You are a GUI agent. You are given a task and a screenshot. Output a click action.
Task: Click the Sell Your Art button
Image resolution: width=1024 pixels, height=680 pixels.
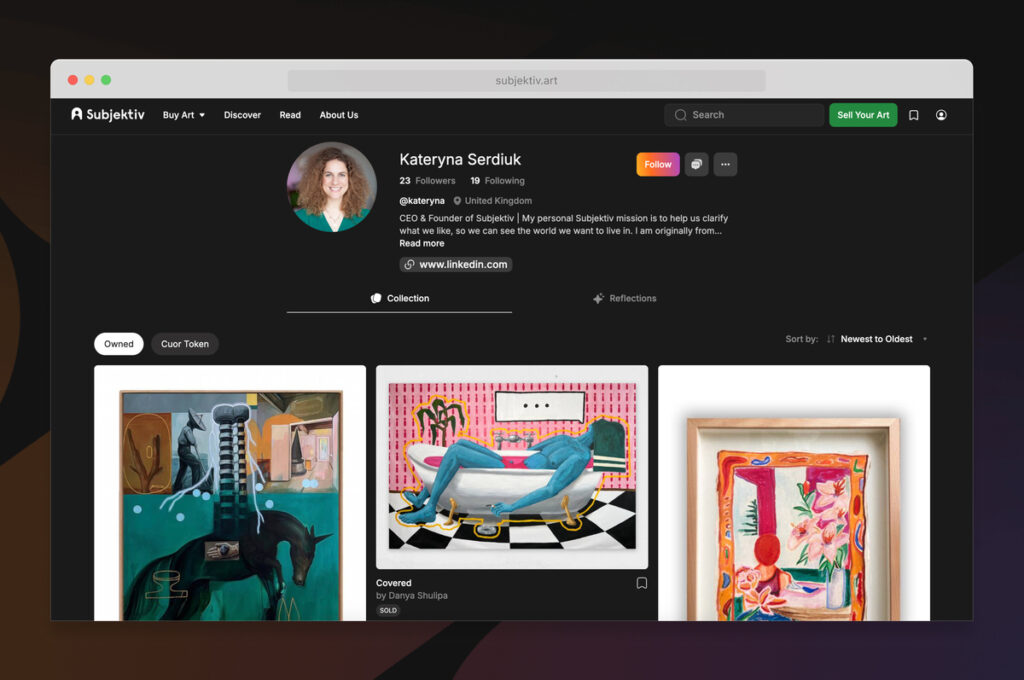pyautogui.click(x=863, y=115)
